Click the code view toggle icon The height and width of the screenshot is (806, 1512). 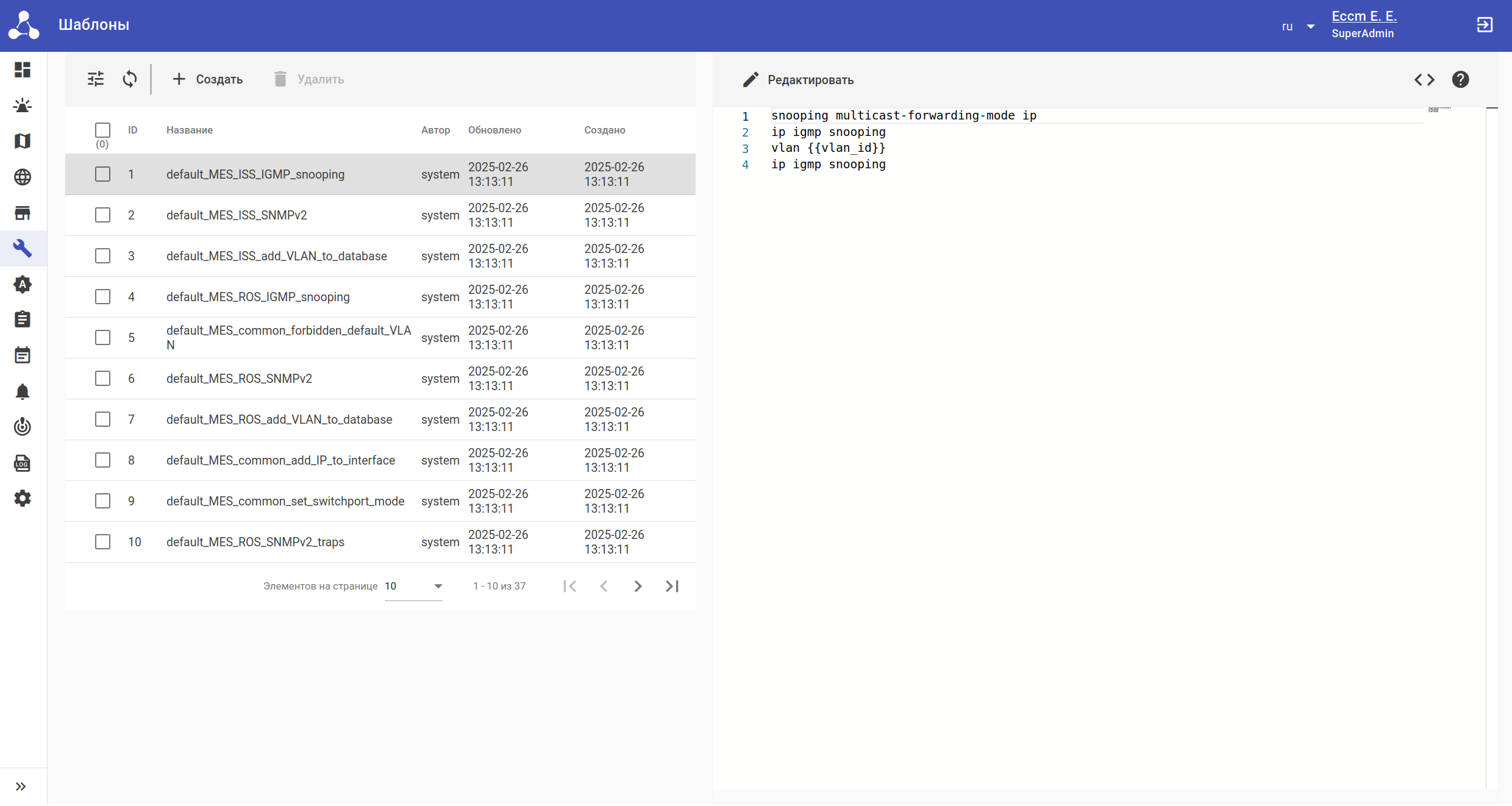pyautogui.click(x=1424, y=80)
